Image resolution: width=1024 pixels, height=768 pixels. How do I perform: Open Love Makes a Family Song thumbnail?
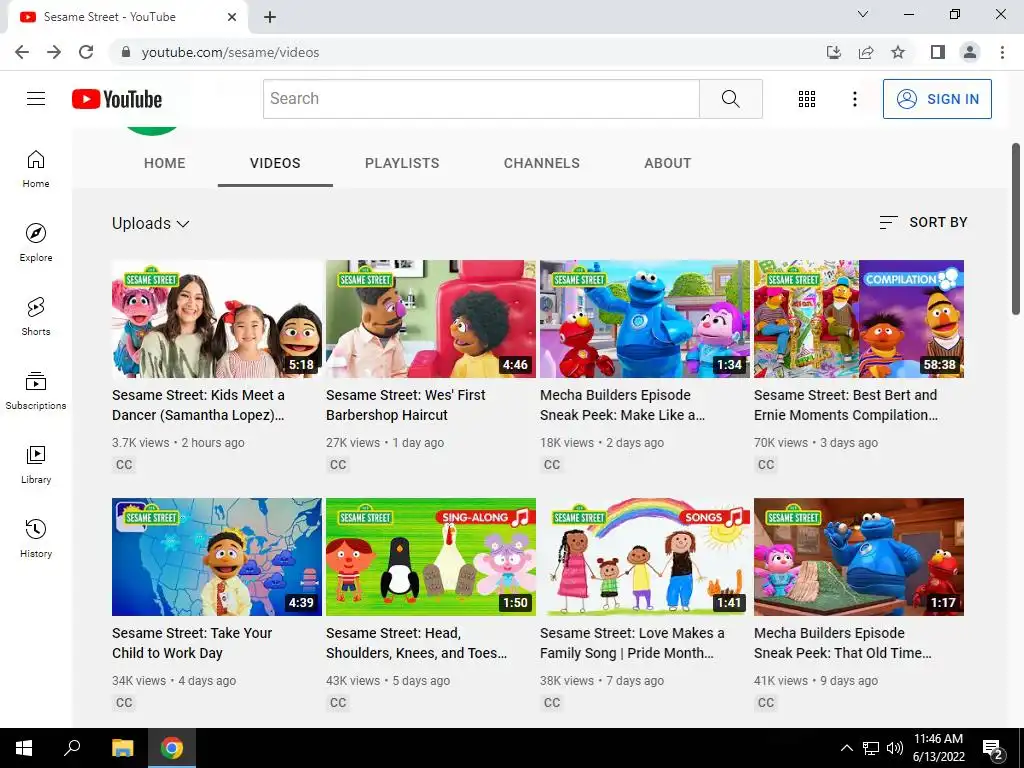tap(645, 557)
